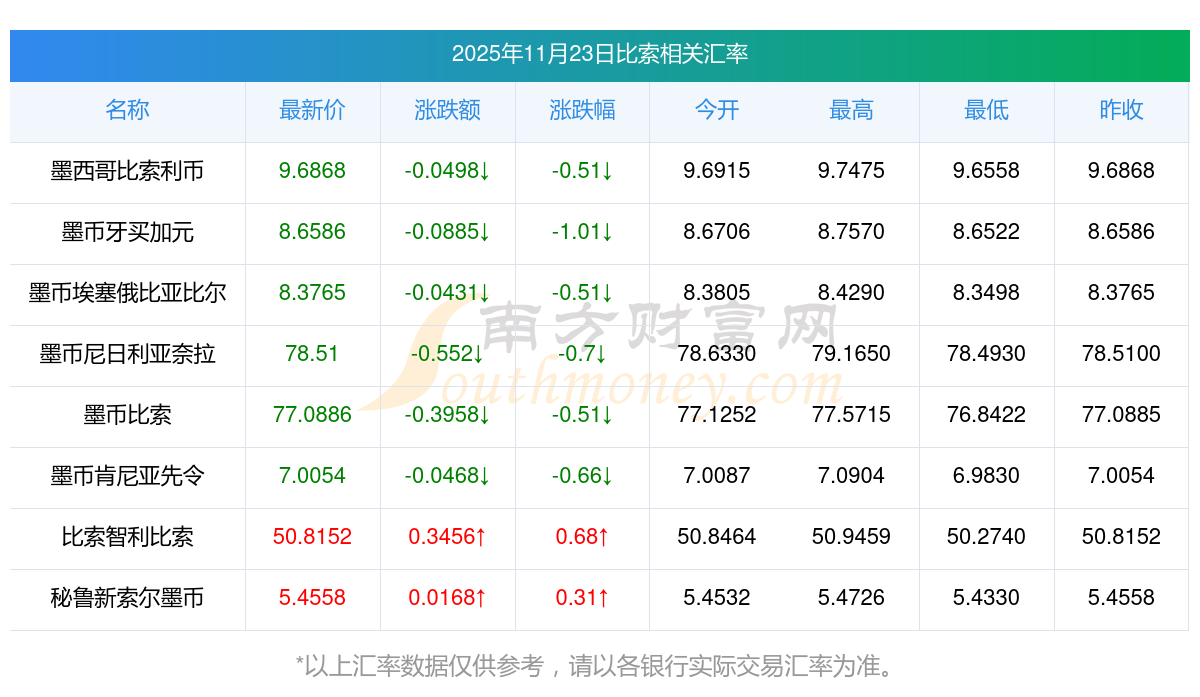Image resolution: width=1200 pixels, height=697 pixels.
Task: Click change percent -0.7↓
Action: 583,354
